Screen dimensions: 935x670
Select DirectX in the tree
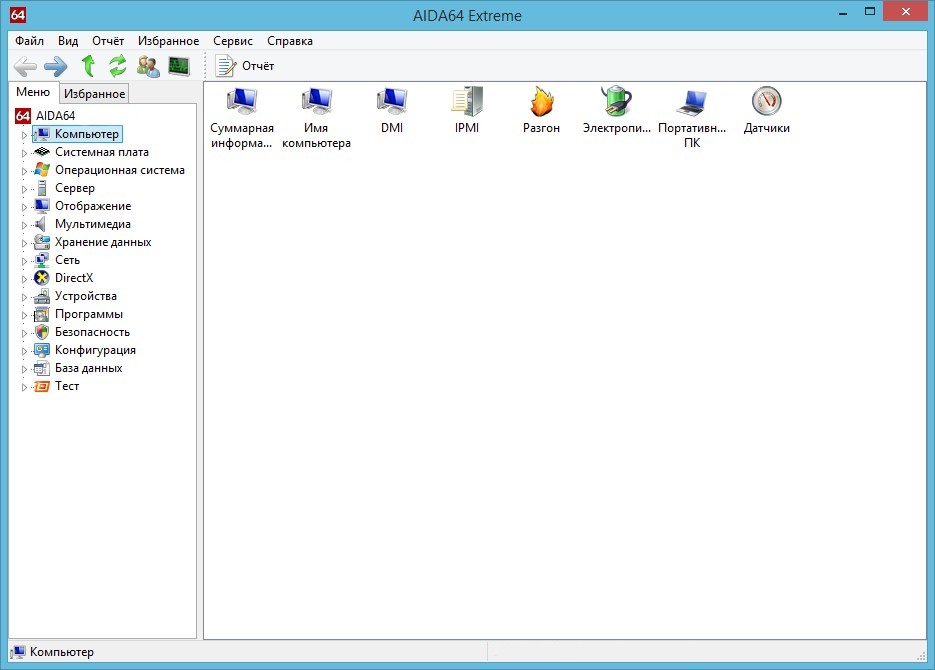point(73,278)
